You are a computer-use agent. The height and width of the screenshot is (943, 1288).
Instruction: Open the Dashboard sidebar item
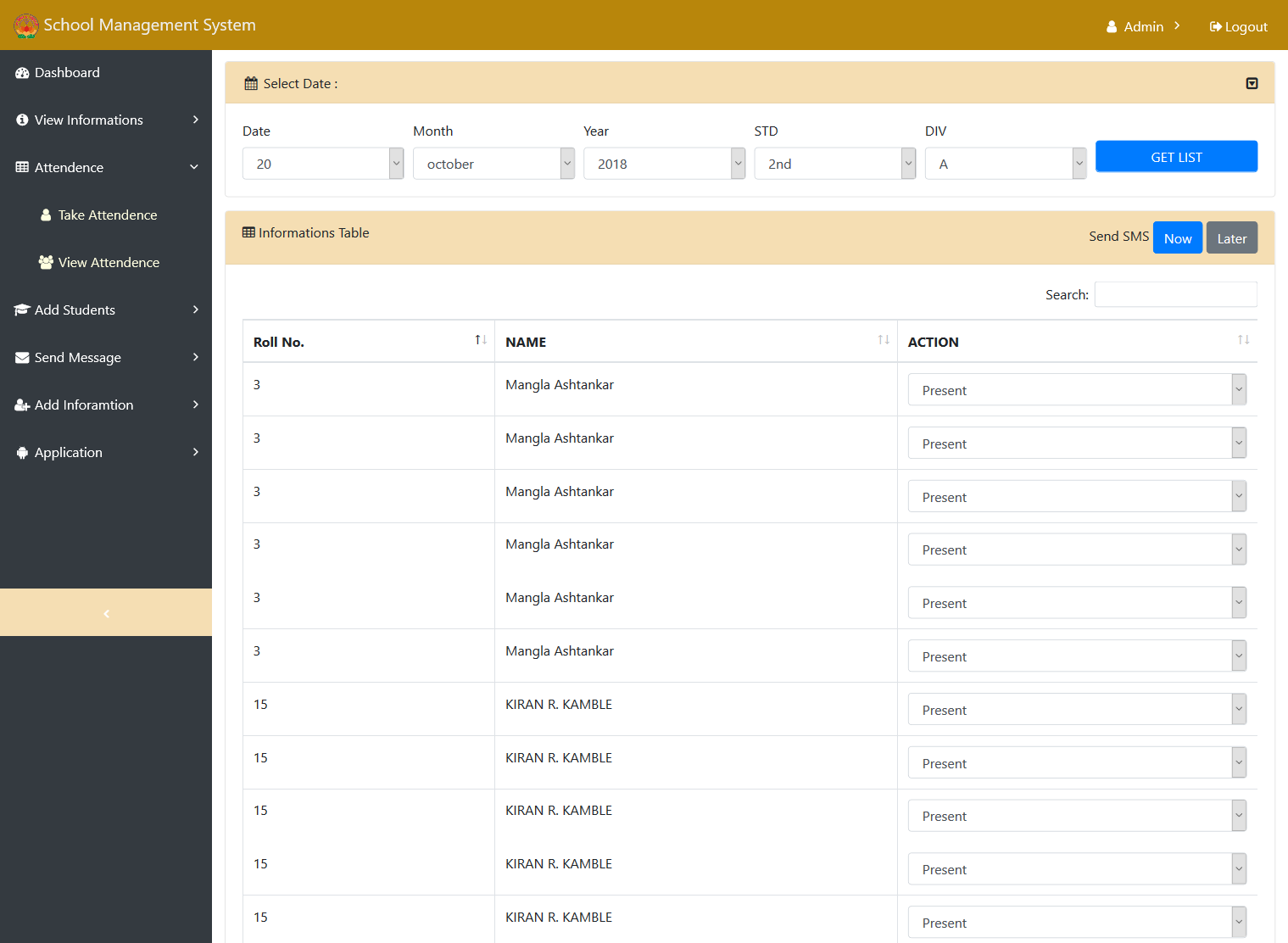106,73
